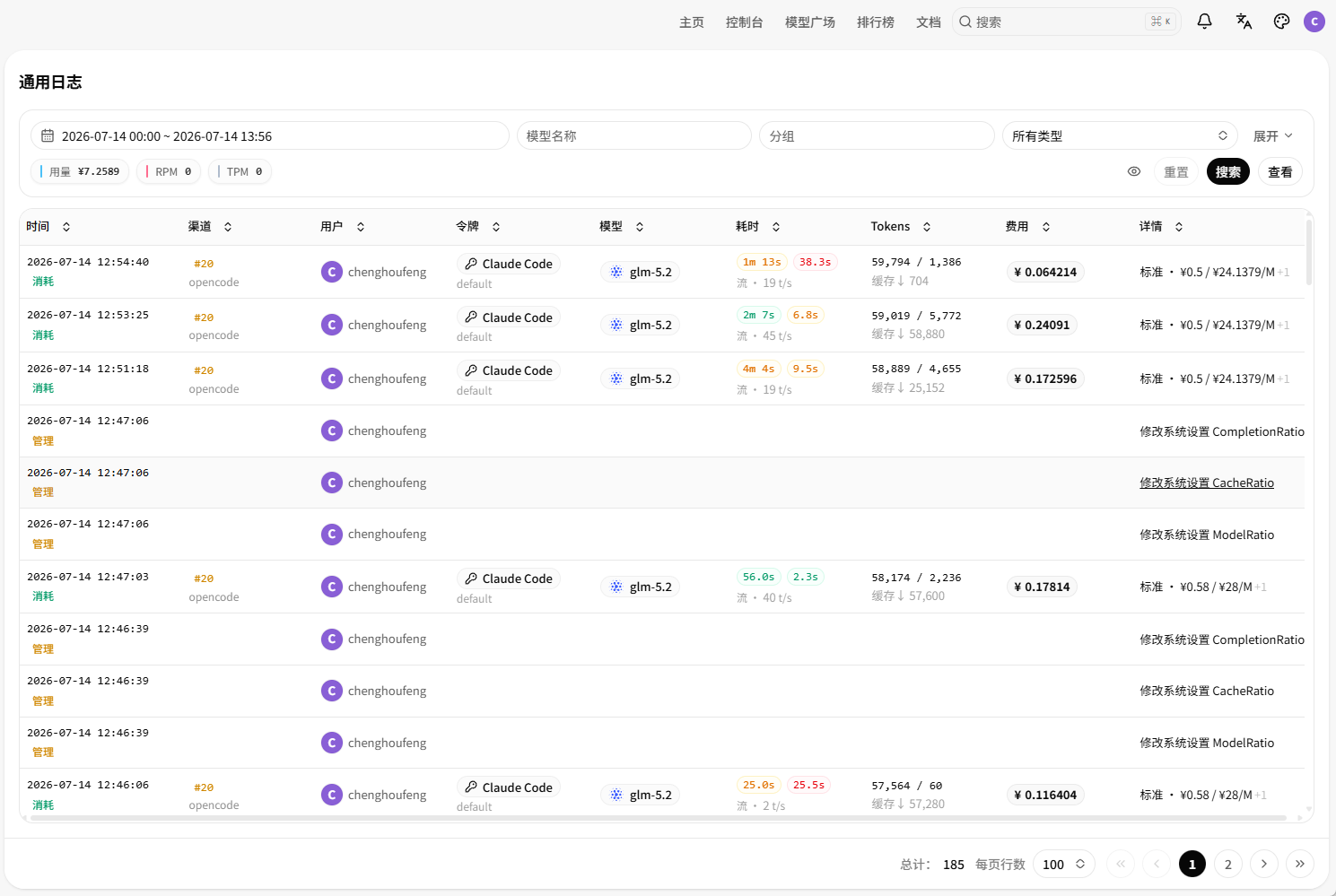Expand filters with 展开
The height and width of the screenshot is (896, 1336).
pyautogui.click(x=1273, y=136)
